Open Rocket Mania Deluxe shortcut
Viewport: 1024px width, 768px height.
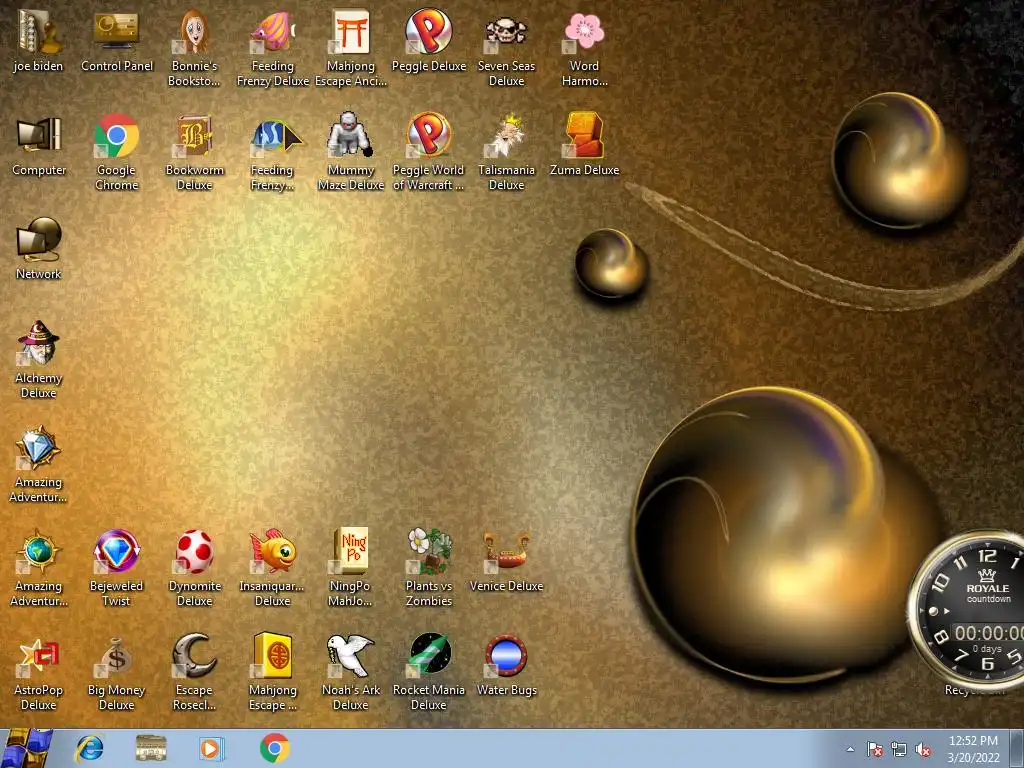coord(428,673)
